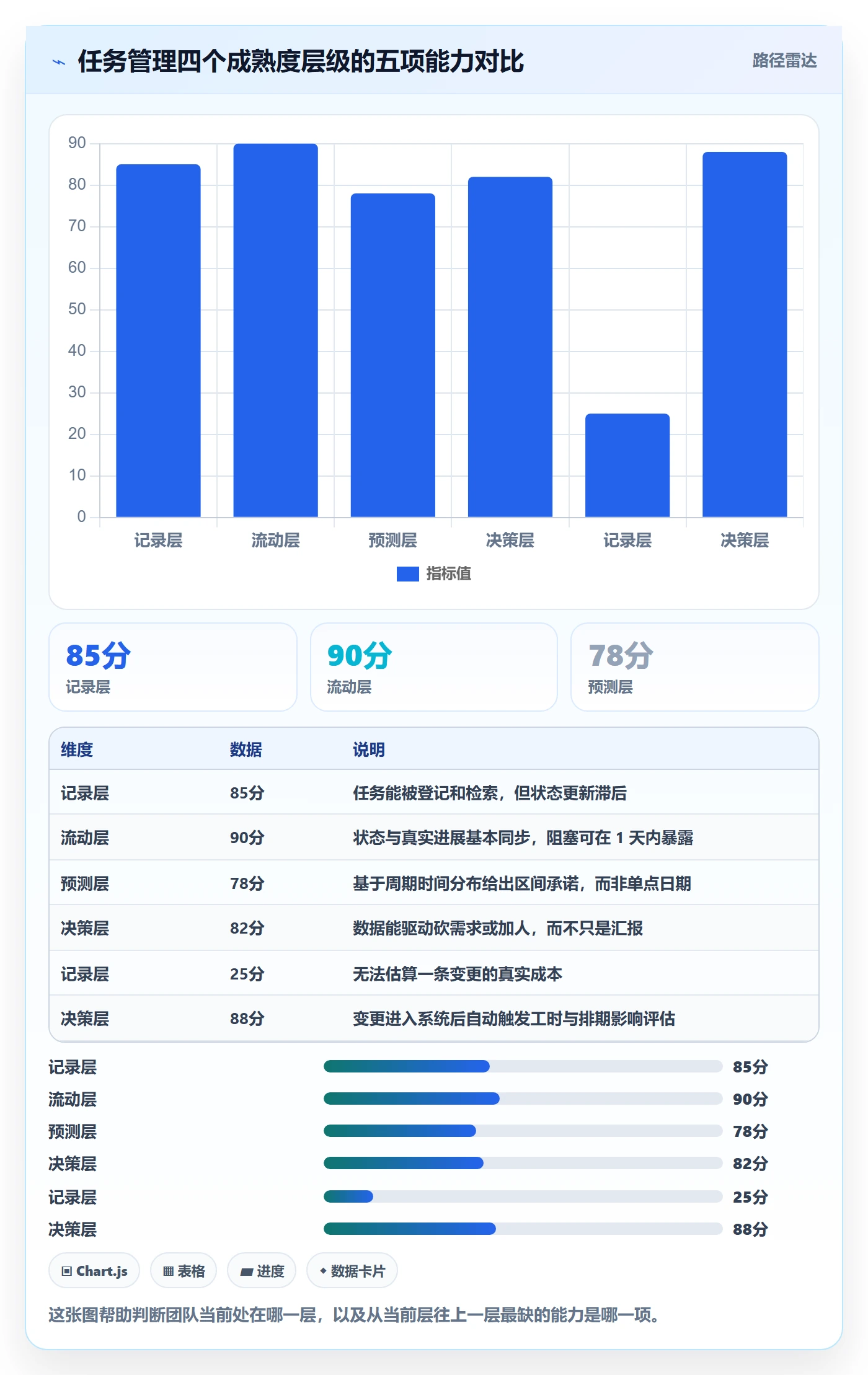Image resolution: width=868 pixels, height=1375 pixels.
Task: Toggle the 指标值 legend color box
Action: pyautogui.click(x=407, y=574)
